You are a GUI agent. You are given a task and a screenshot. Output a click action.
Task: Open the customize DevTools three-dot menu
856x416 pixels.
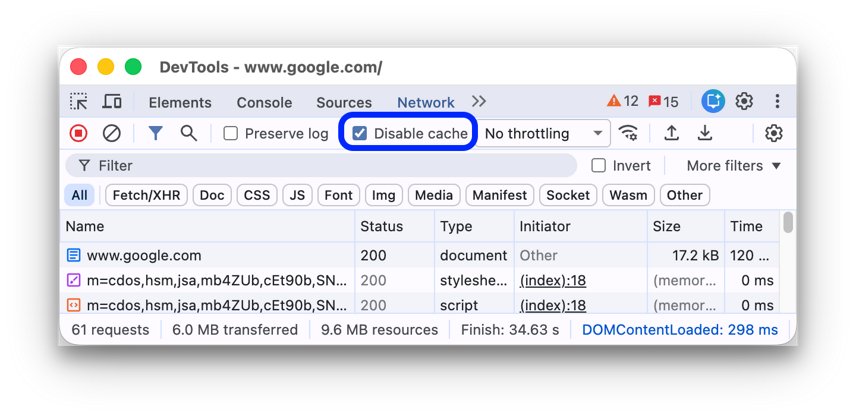click(777, 102)
